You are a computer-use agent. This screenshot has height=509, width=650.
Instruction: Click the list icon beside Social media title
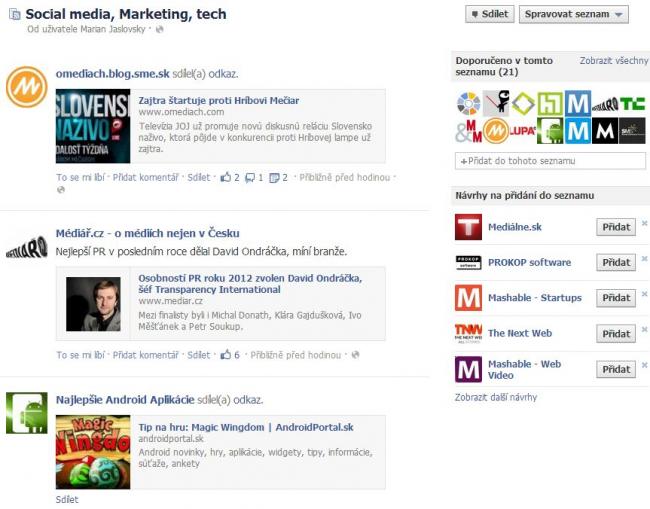tap(15, 15)
